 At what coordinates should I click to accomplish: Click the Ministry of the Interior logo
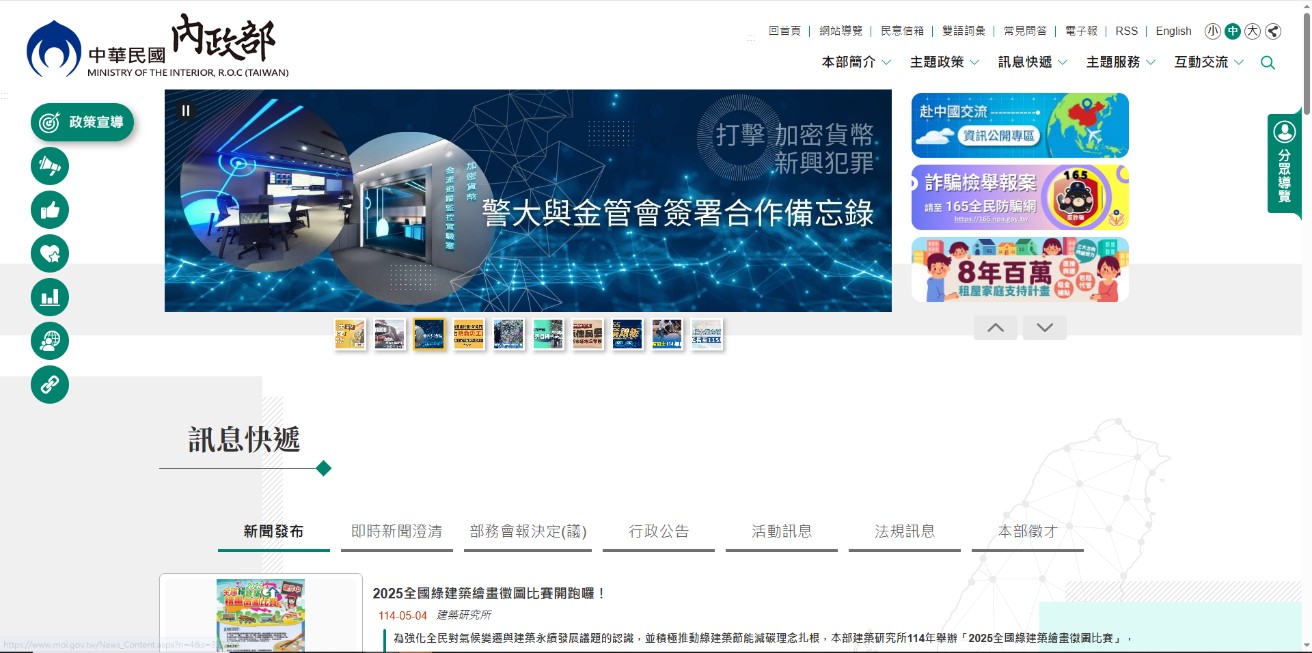point(158,48)
